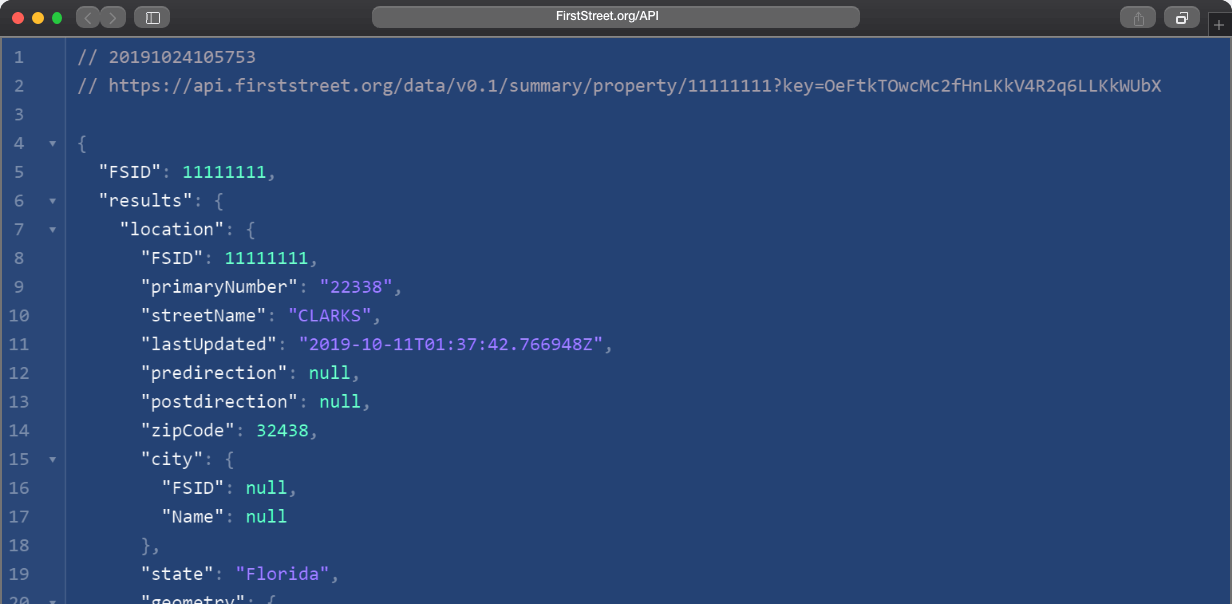Image resolution: width=1232 pixels, height=604 pixels.
Task: Collapse the root JSON object on line 4
Action: 52,144
